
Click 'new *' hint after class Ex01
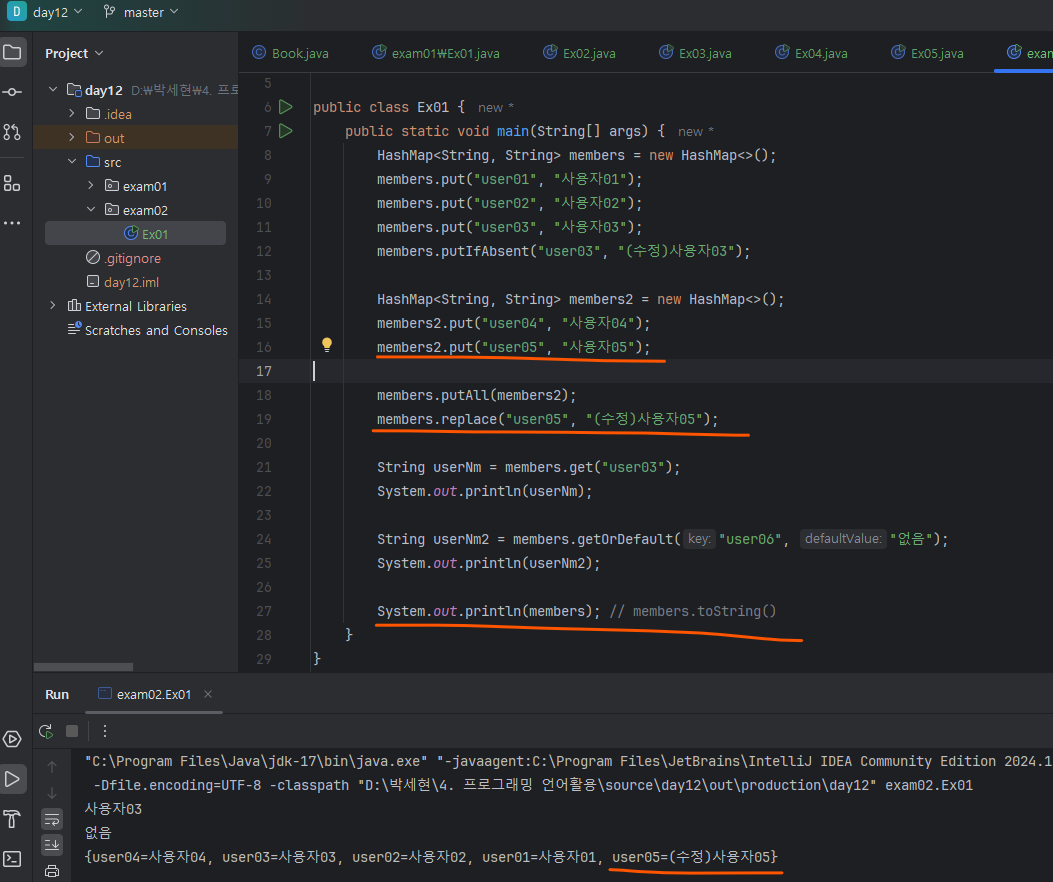coord(496,107)
